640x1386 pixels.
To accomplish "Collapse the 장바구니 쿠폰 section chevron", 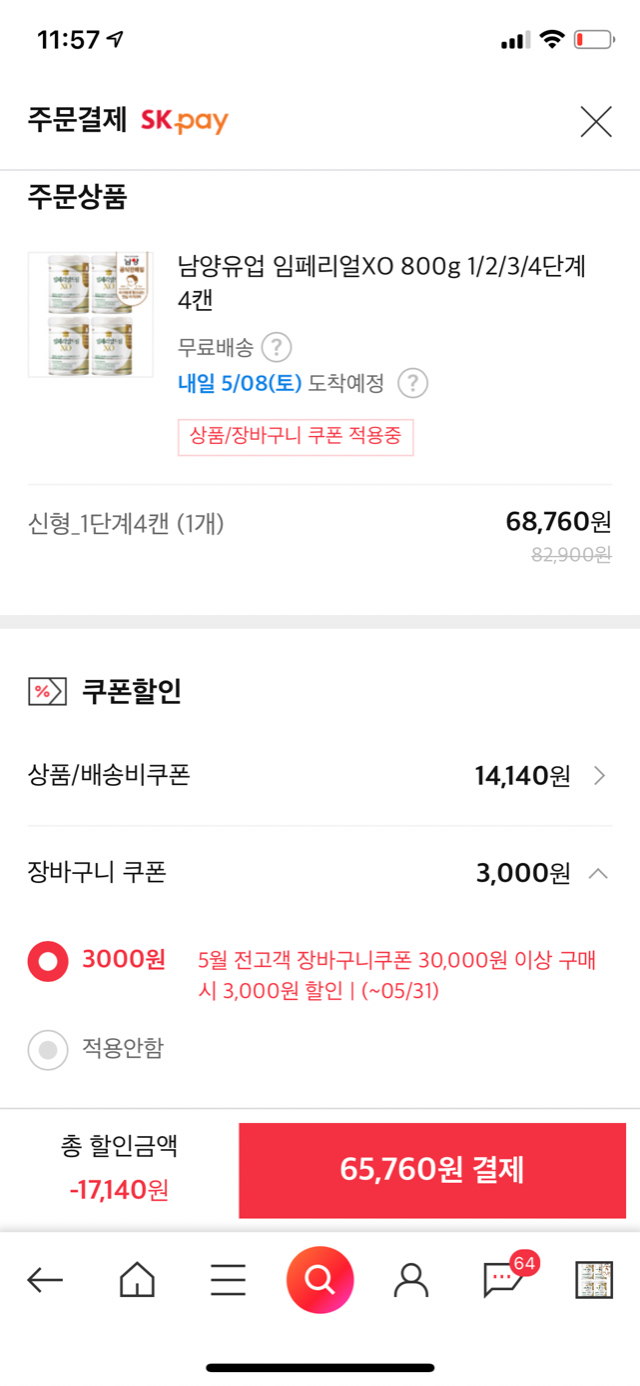I will 598,873.
